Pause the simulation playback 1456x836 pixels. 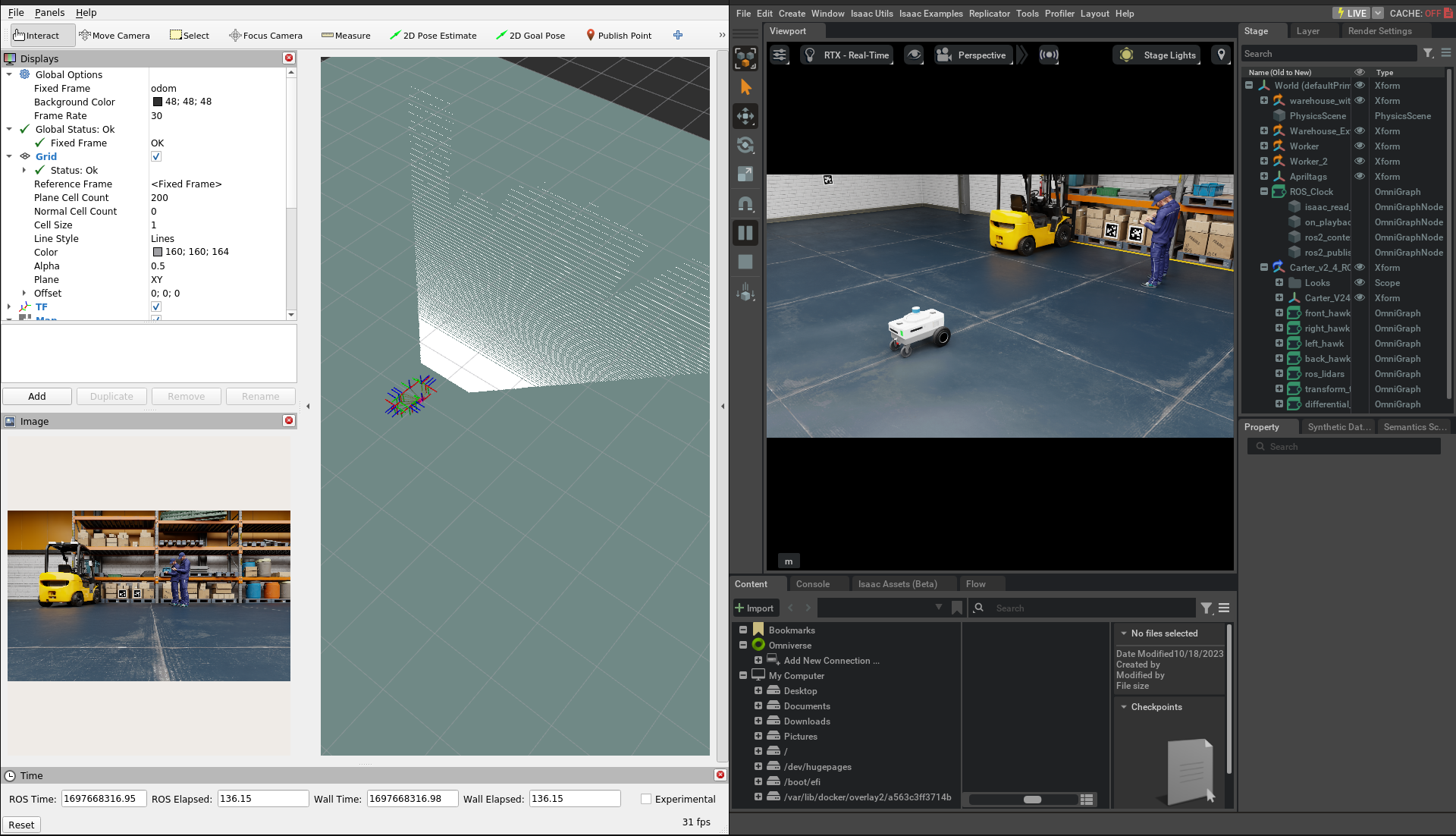coord(745,233)
